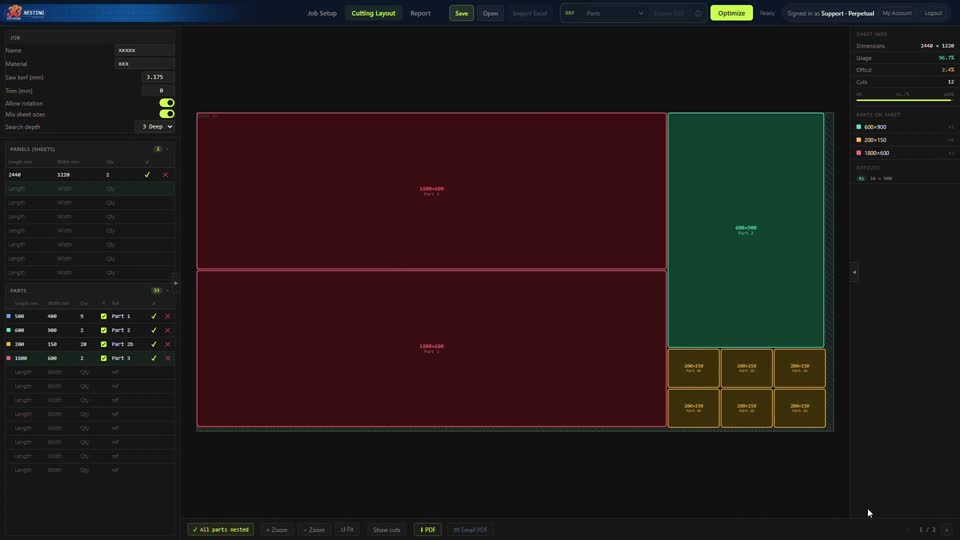
Task: Select the green 600x900 part in layout
Action: (x=746, y=230)
